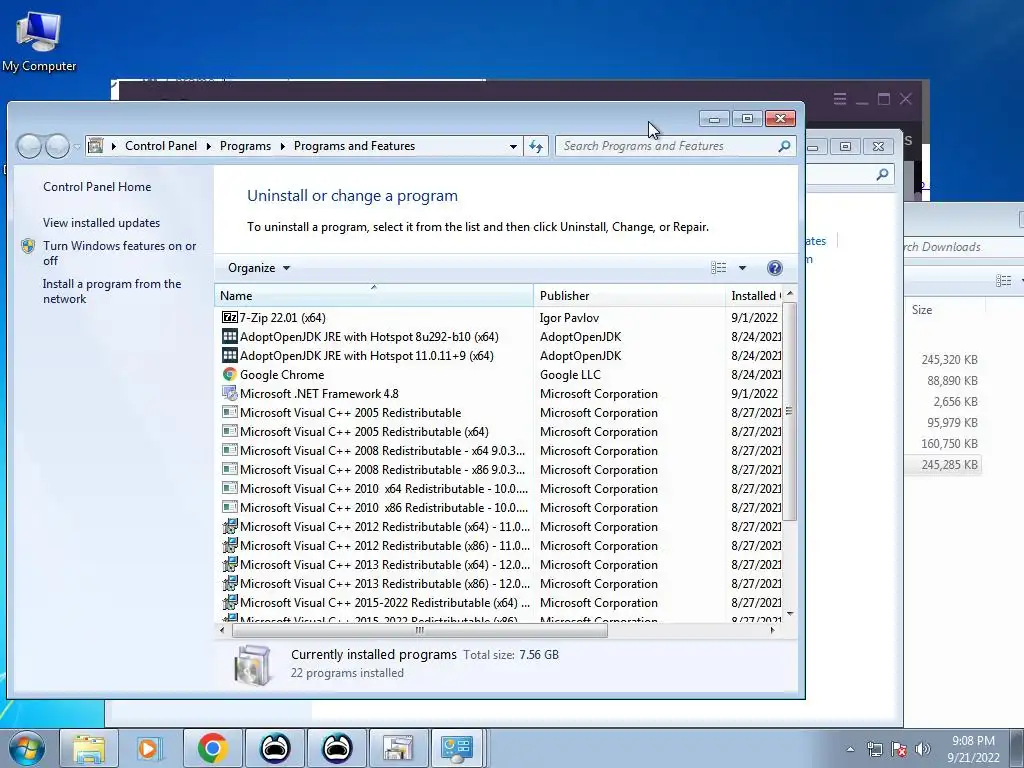Open View installed updates link
The image size is (1024, 768).
(101, 223)
